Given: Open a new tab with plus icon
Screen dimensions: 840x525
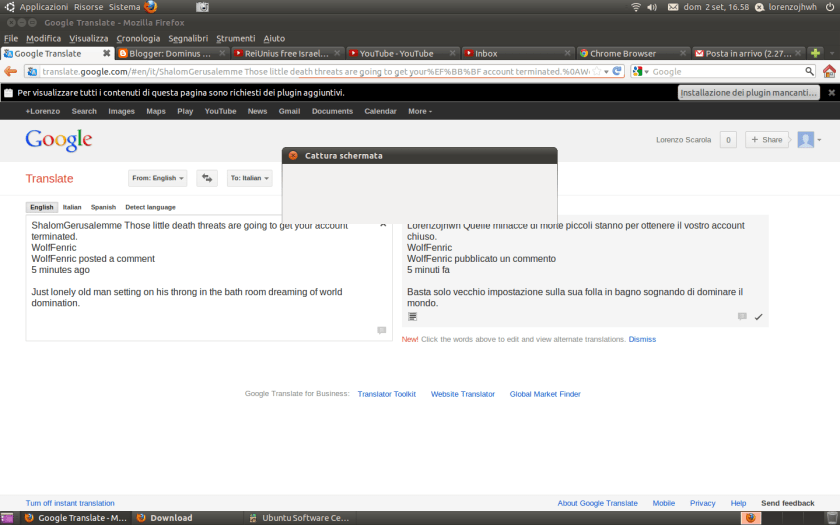Looking at the screenshot, I should click(x=815, y=53).
